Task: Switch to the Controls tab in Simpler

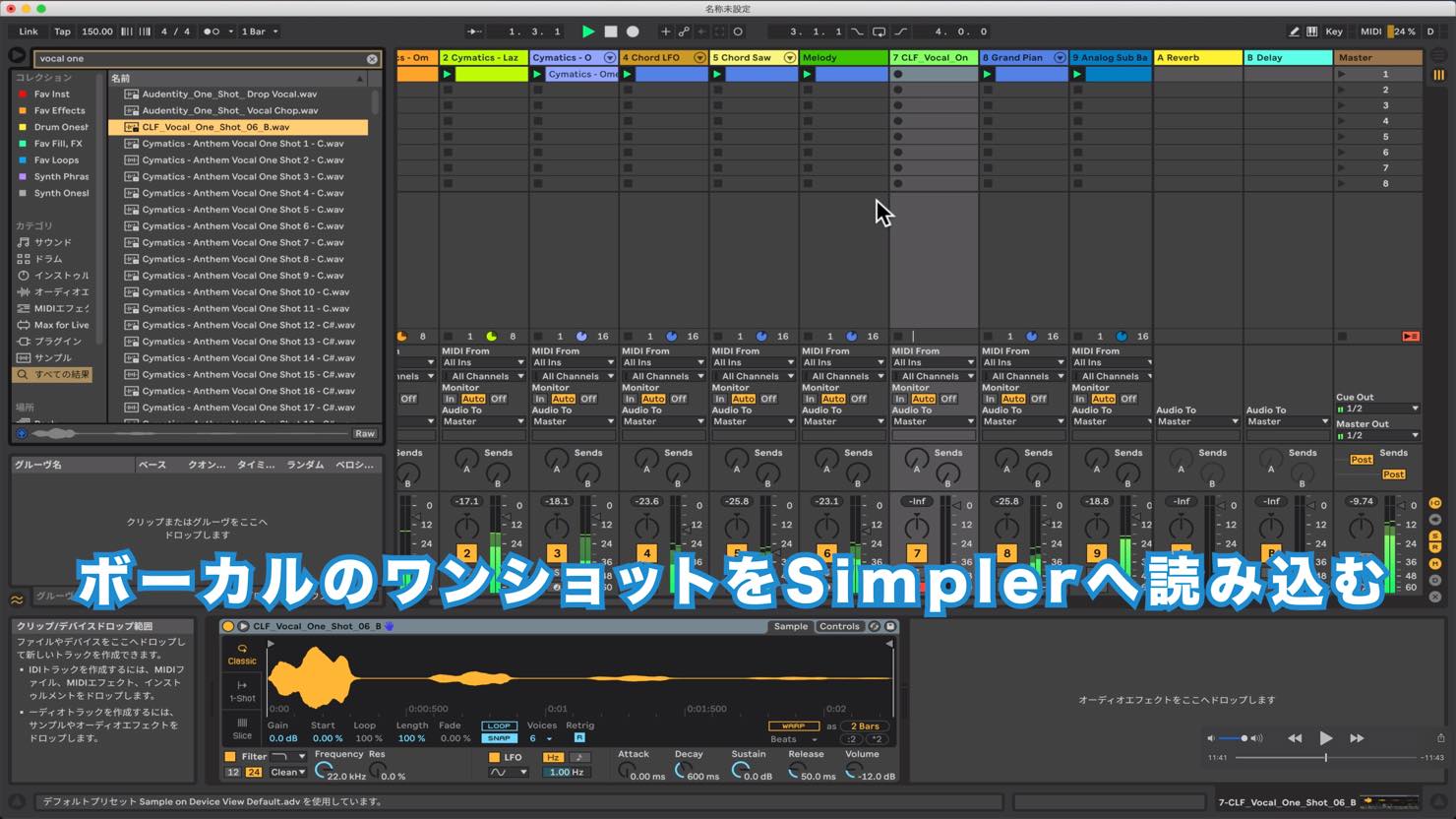Action: click(x=839, y=626)
